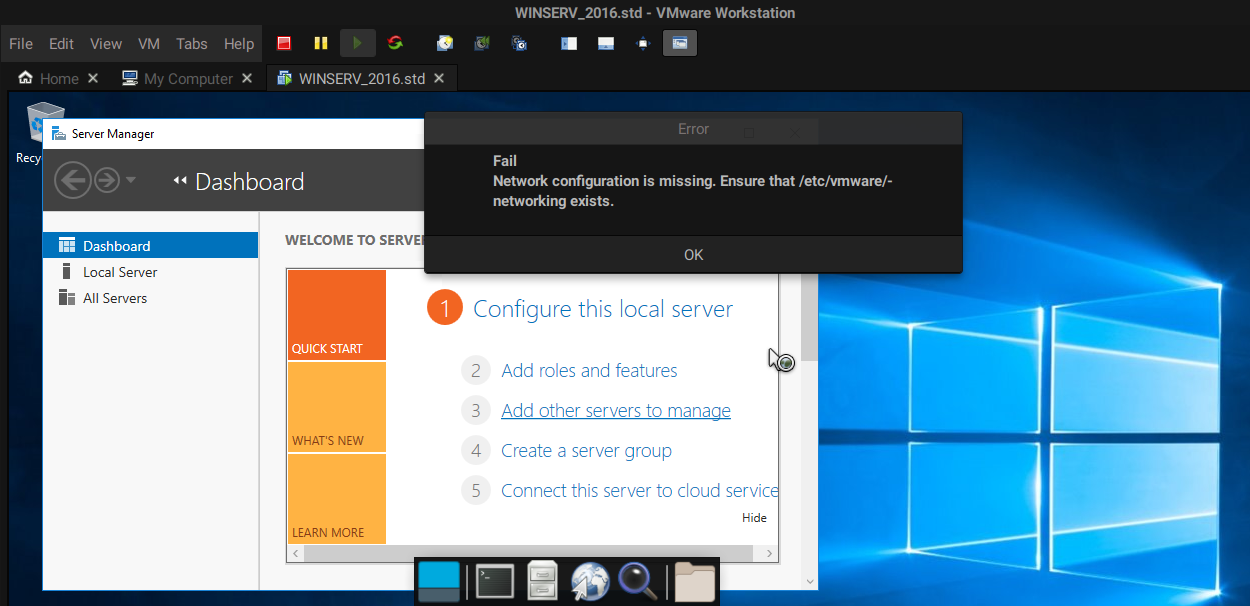Close the My Computer tab
This screenshot has height=606, width=1250.
point(247,79)
